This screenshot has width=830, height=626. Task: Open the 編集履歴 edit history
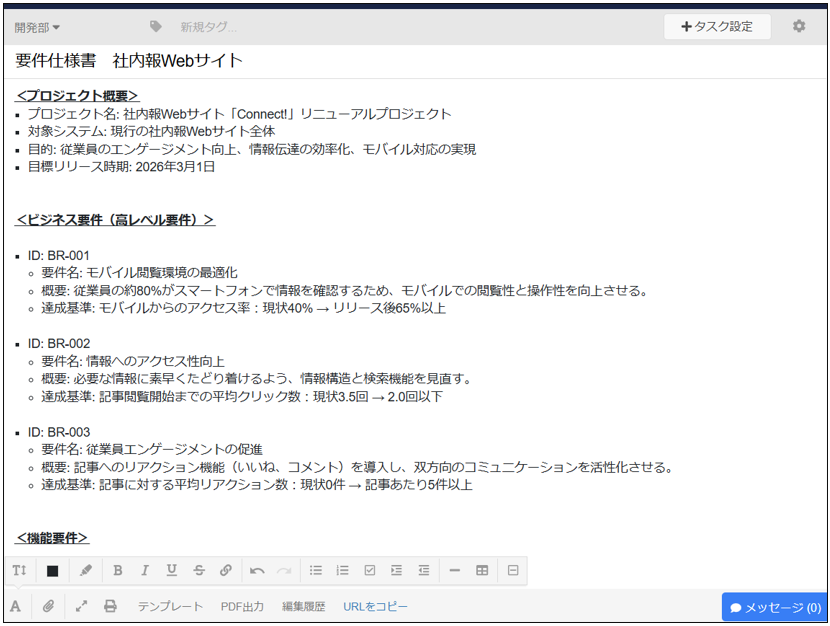pos(303,605)
